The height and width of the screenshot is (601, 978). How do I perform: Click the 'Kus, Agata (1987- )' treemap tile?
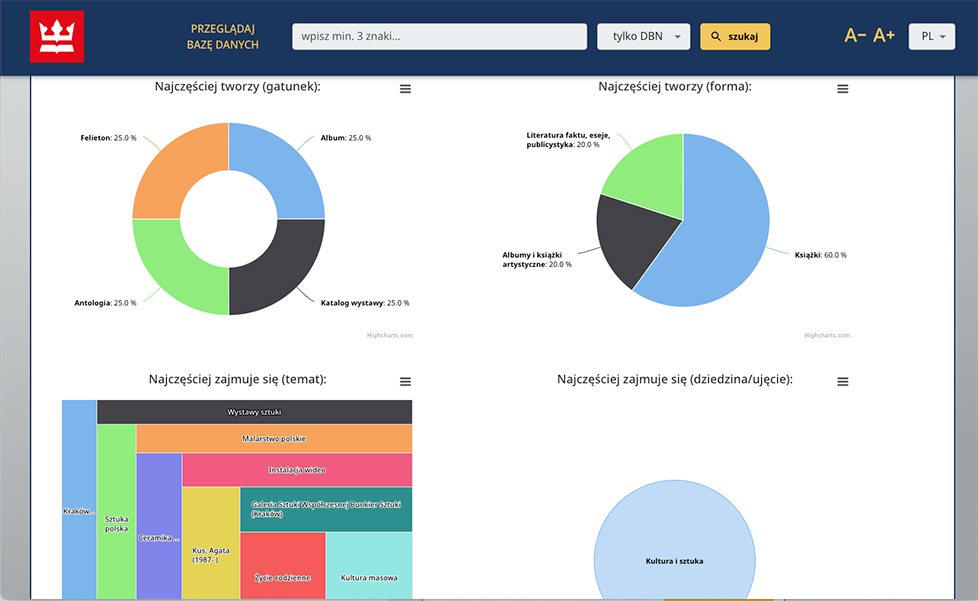click(x=211, y=544)
